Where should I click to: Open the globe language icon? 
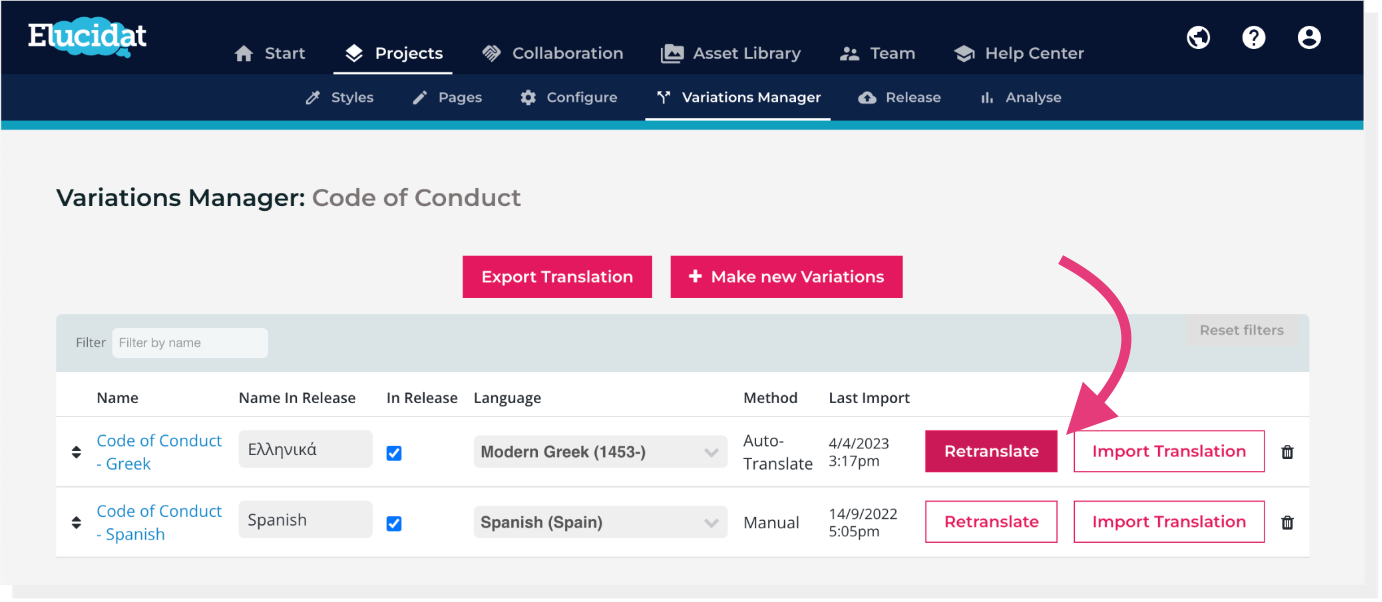pyautogui.click(x=1198, y=38)
